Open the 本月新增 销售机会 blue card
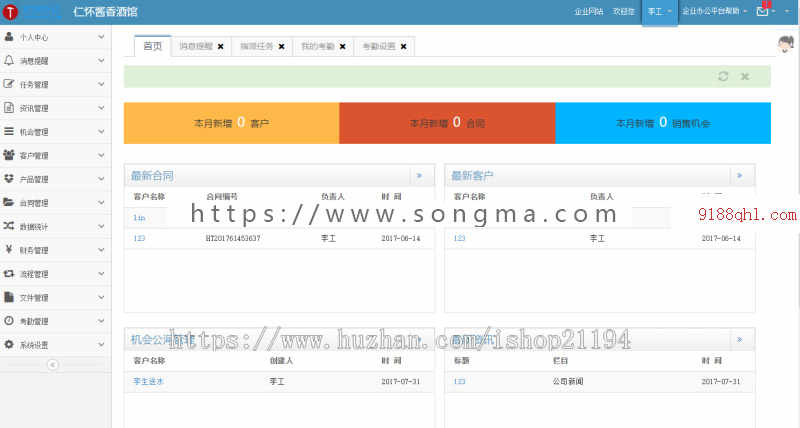The width and height of the screenshot is (800, 428). tap(663, 123)
